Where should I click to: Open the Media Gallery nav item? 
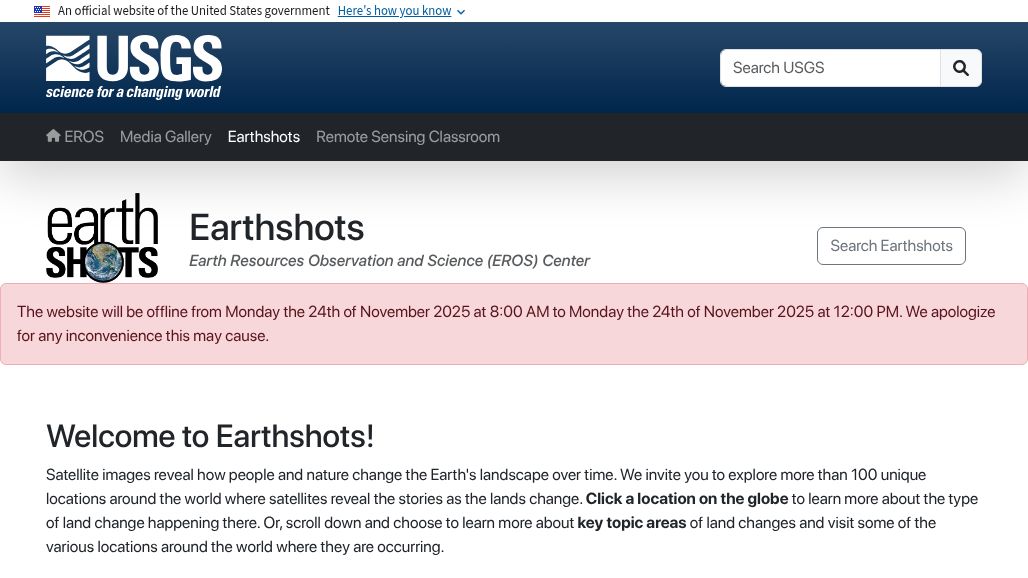pos(165,137)
